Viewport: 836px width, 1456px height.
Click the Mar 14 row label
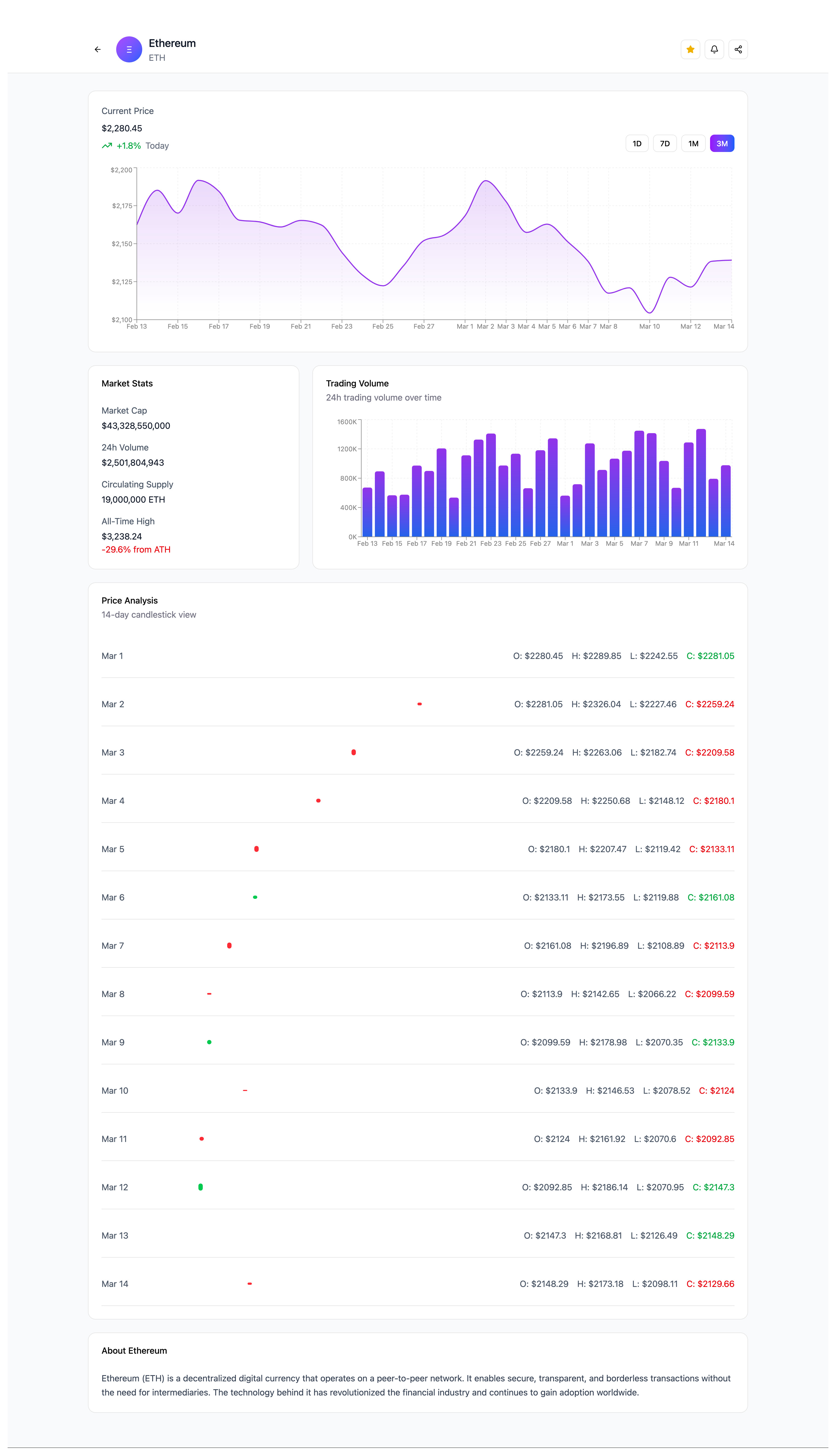pos(115,1284)
